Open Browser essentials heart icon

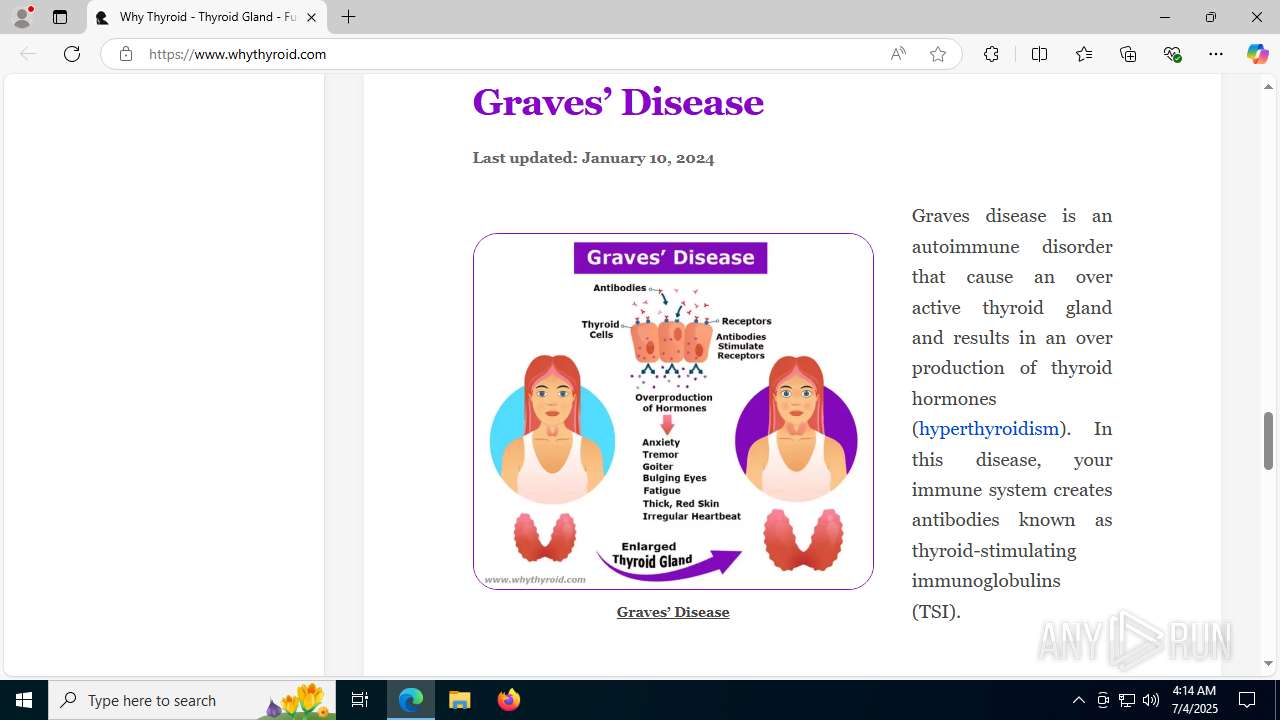click(1172, 54)
